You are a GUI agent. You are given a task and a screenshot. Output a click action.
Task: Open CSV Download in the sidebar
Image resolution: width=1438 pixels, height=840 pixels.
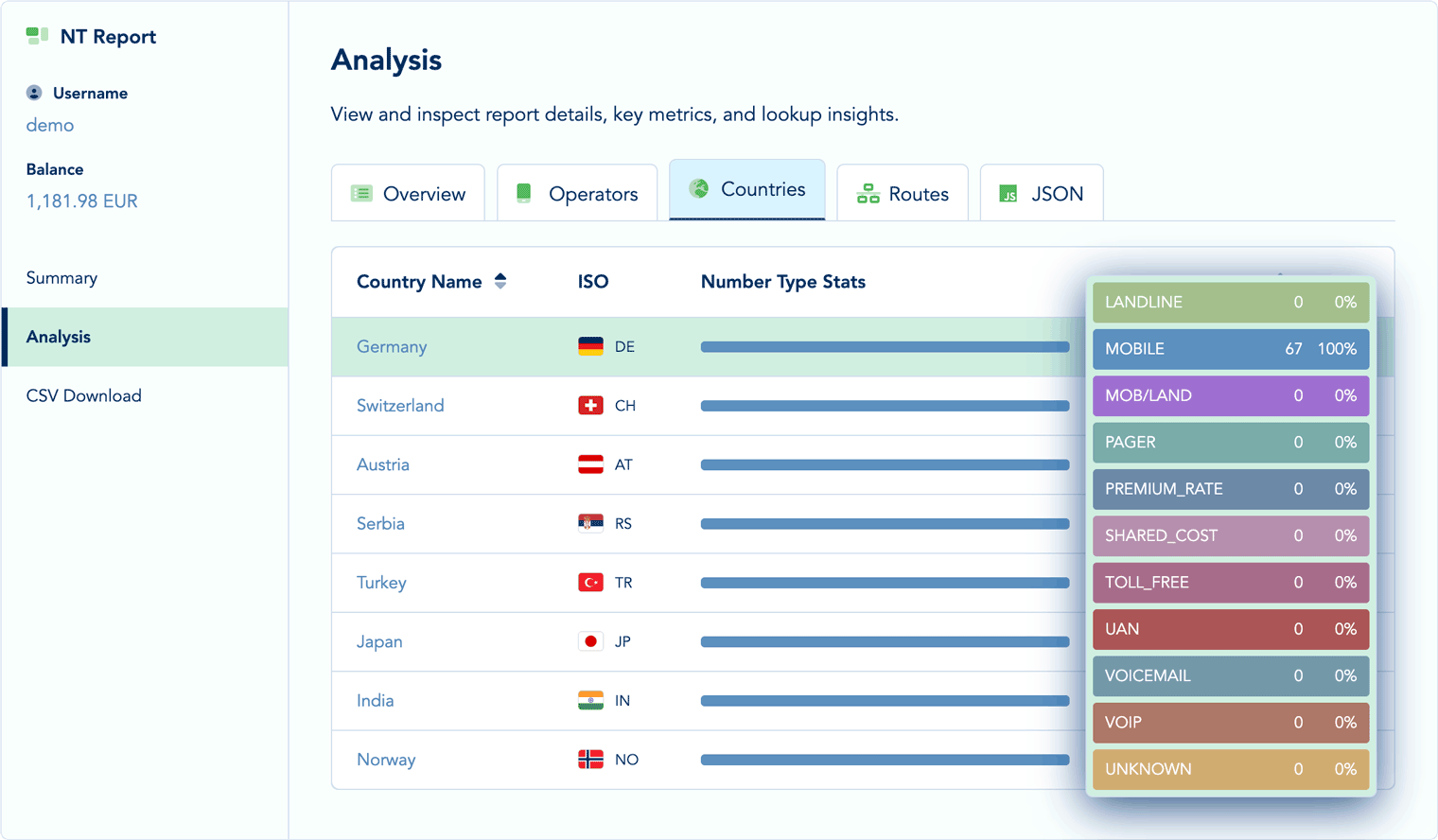pos(83,395)
